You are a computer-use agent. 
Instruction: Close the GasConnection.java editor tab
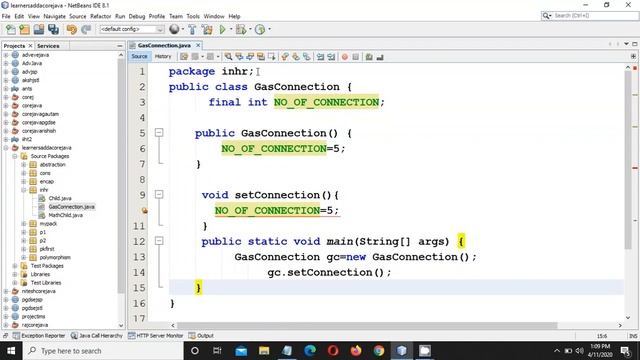click(198, 45)
